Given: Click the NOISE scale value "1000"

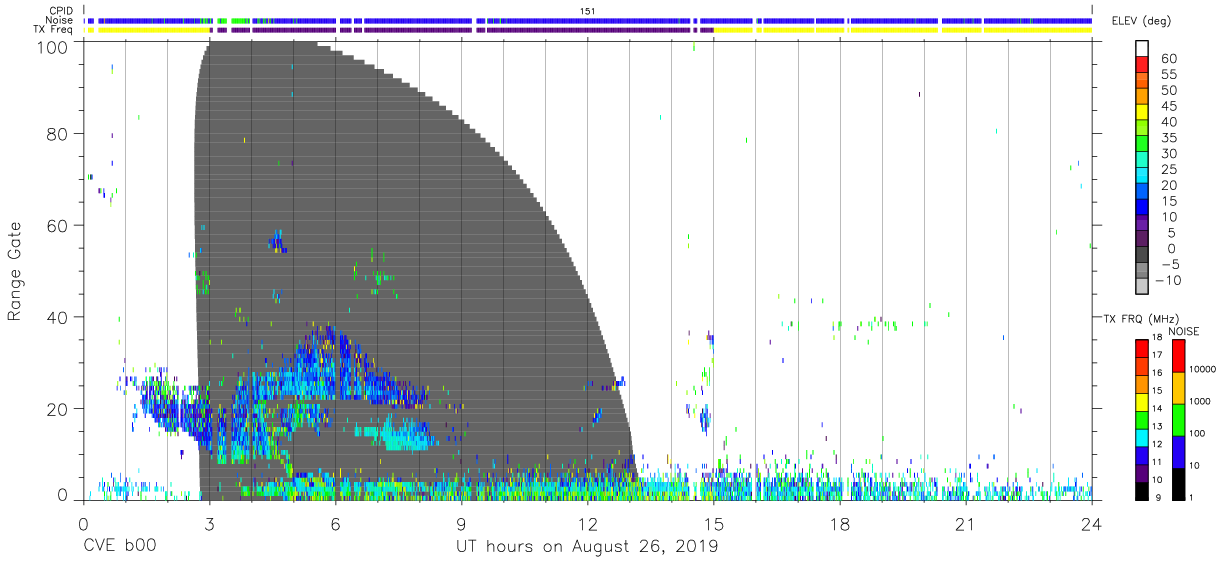Looking at the screenshot, I should click(x=1200, y=401).
